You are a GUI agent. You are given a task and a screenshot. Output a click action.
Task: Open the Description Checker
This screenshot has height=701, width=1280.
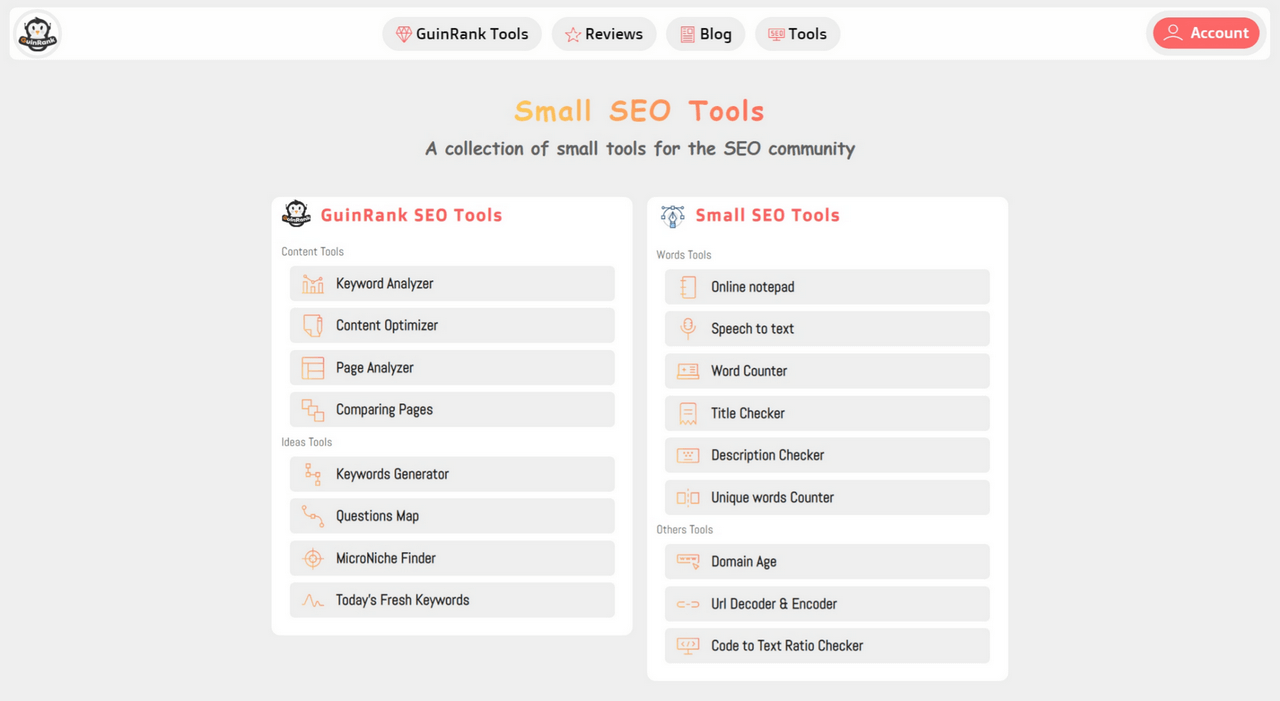pos(827,455)
